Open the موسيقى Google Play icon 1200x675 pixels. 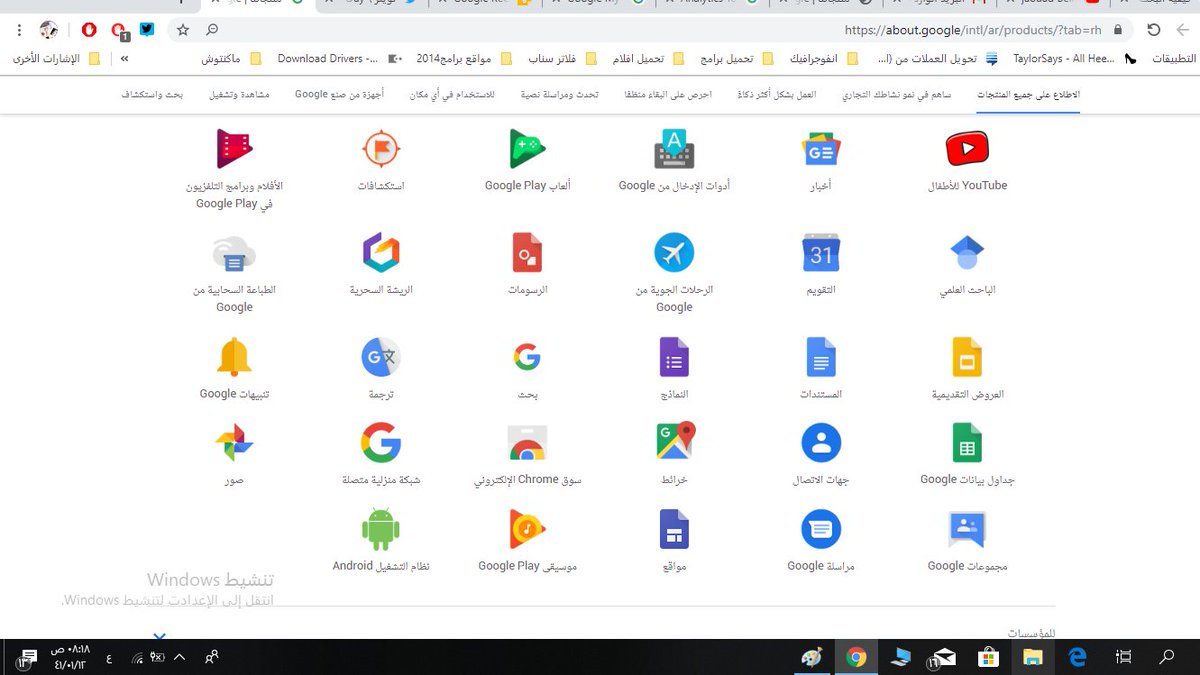528,529
